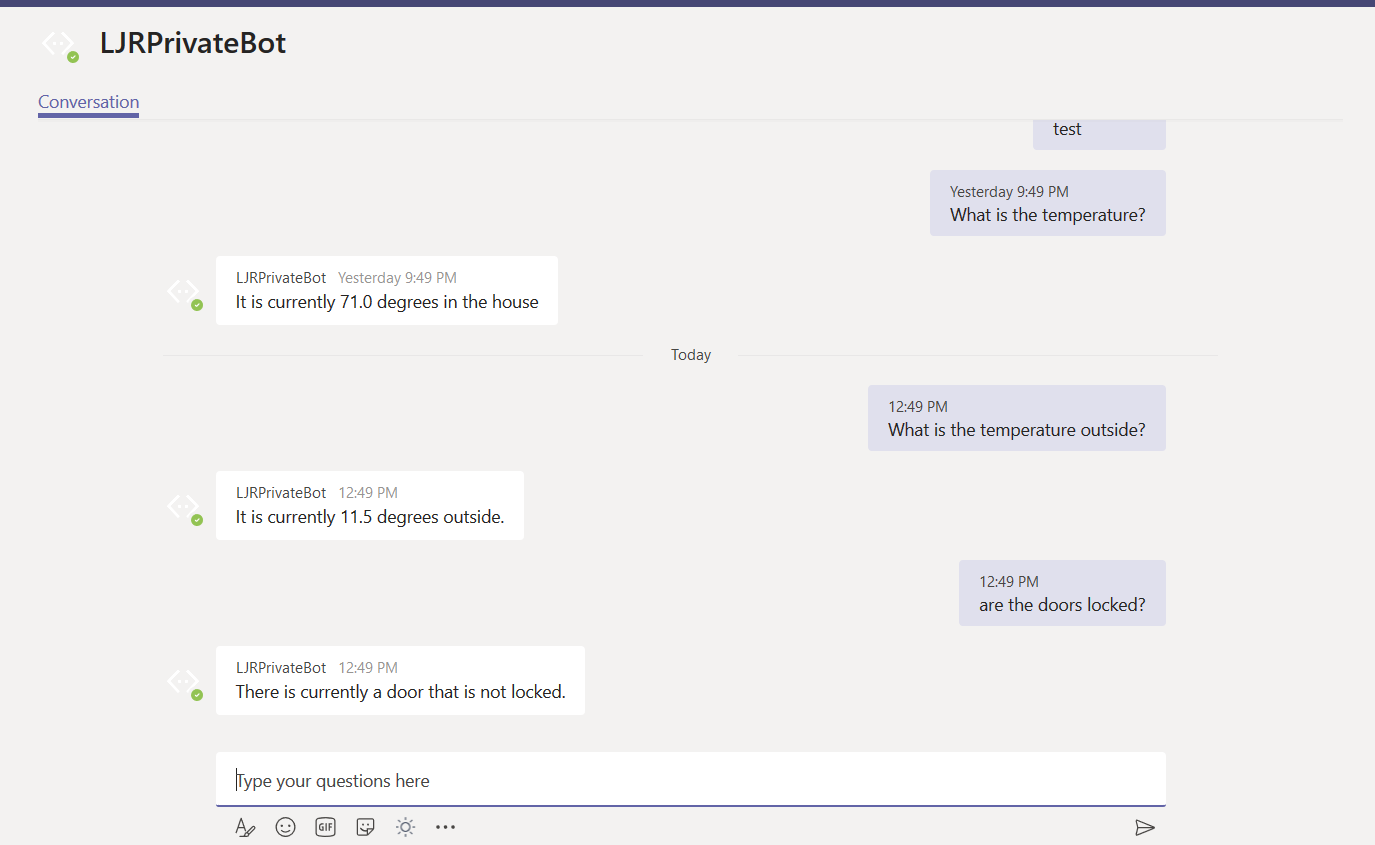Focus the 'Type your questions here' box
1375x845 pixels.
pyautogui.click(x=691, y=780)
